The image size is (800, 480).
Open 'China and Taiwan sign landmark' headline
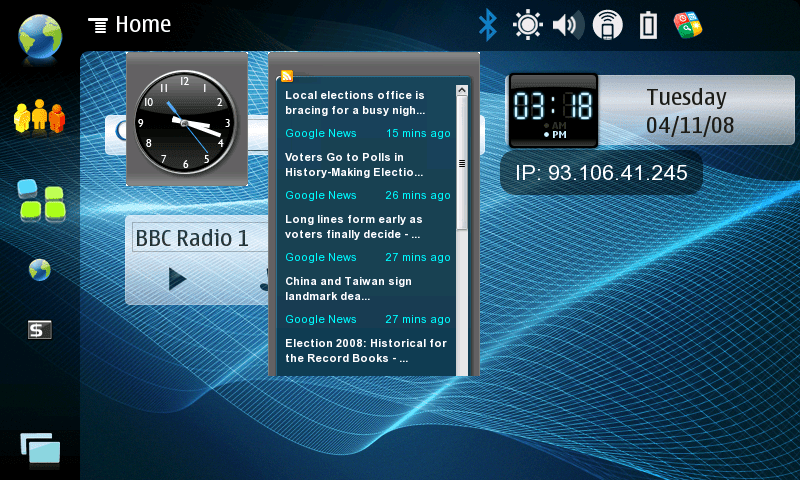pyautogui.click(x=348, y=288)
